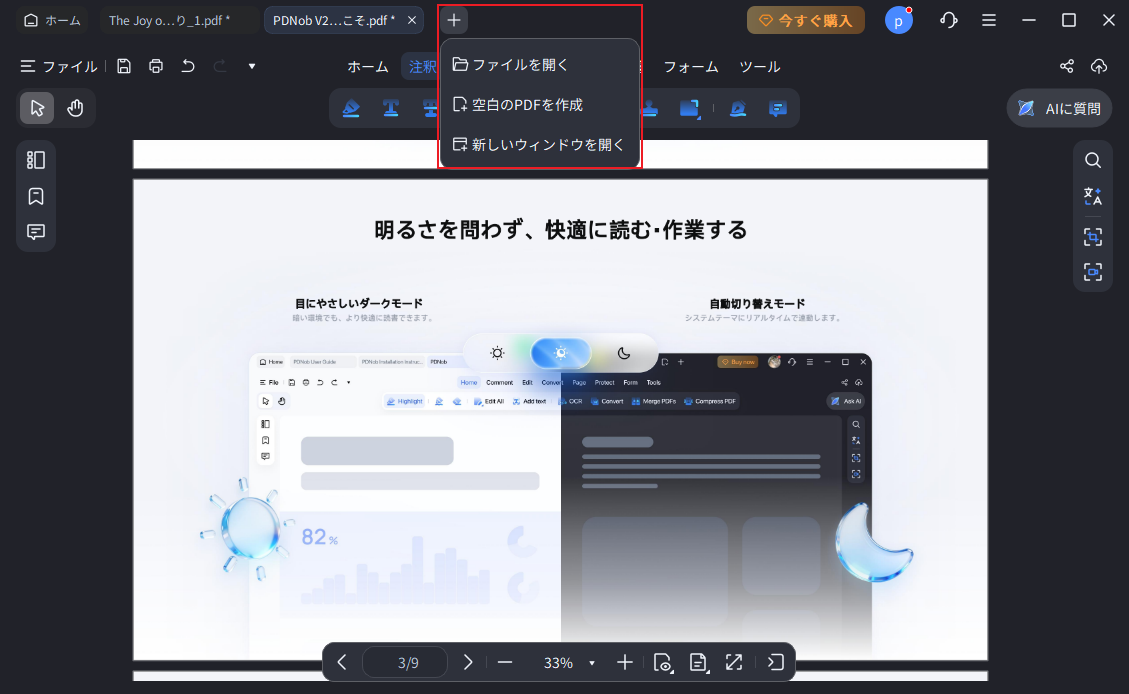Open the search panel

tap(1092, 160)
